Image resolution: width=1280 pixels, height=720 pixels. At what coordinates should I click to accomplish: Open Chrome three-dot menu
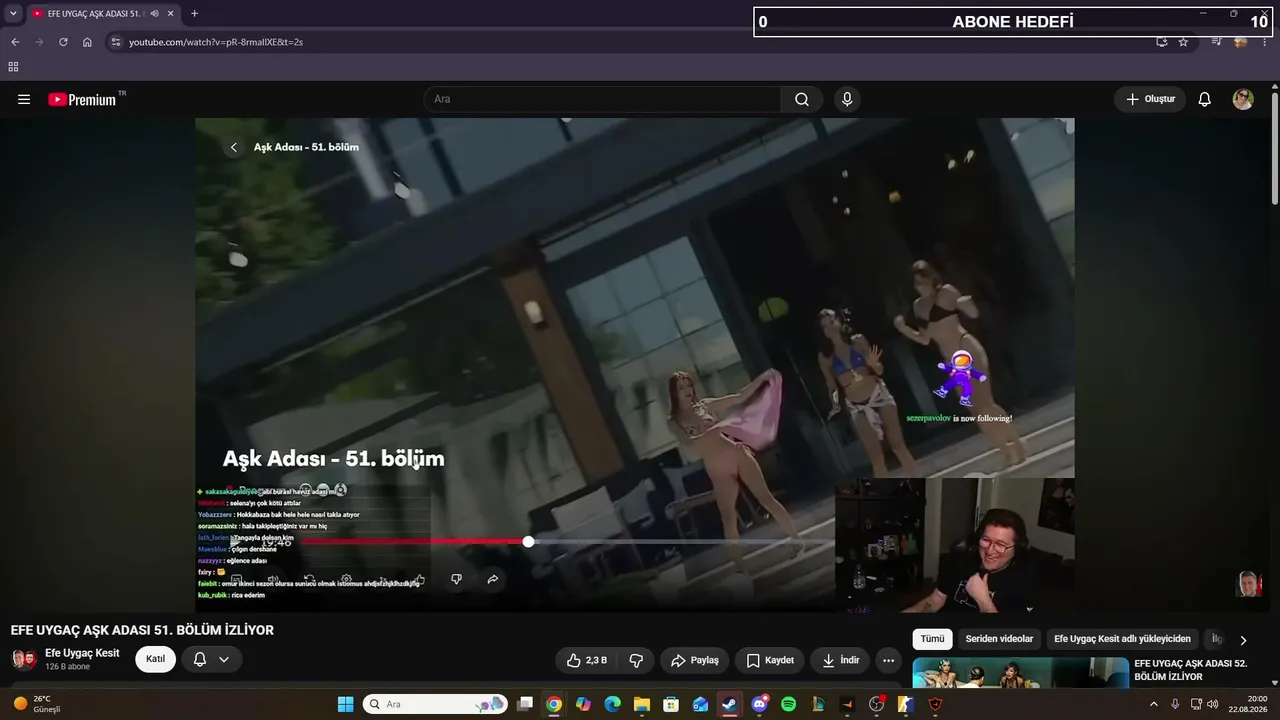pos(1265,42)
